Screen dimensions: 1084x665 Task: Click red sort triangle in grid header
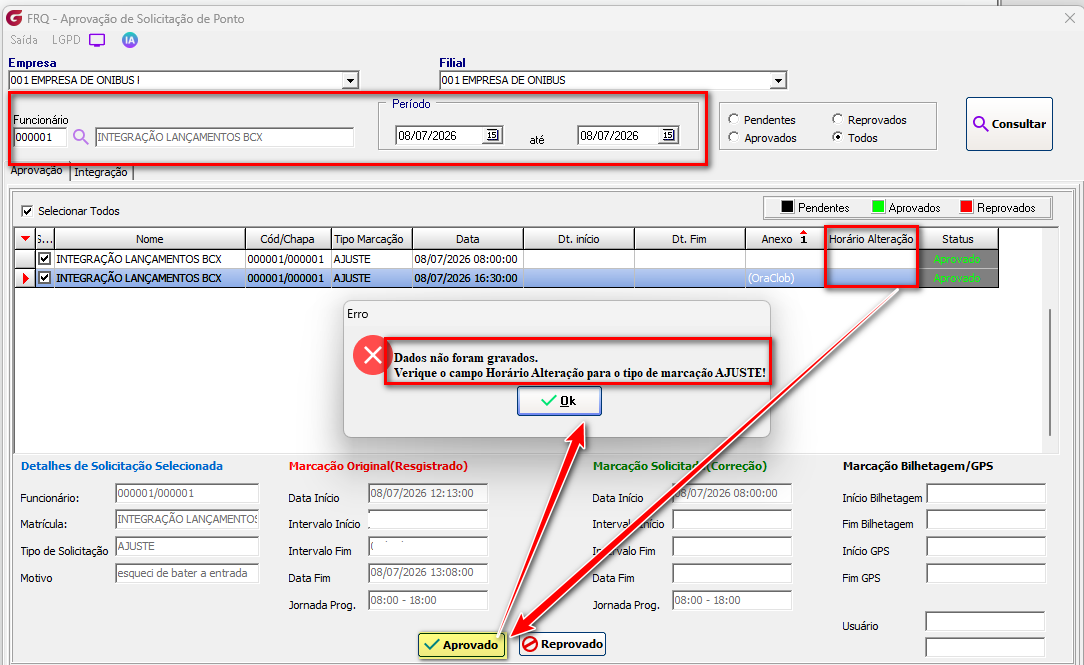click(26, 238)
